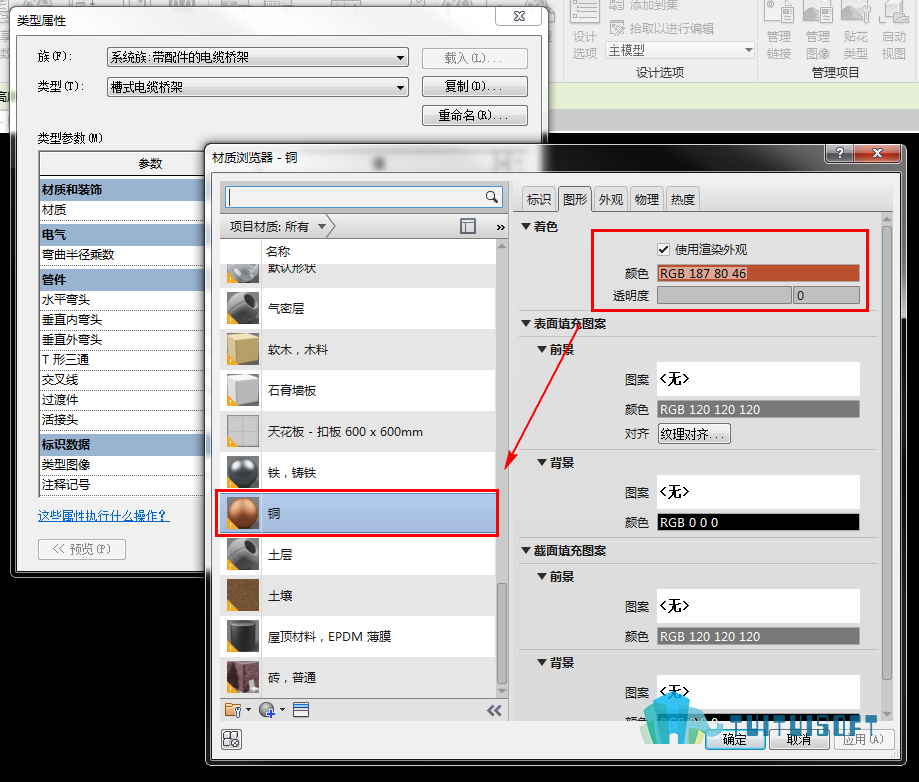
Task: Switch to the 热度 tab
Action: (683, 199)
